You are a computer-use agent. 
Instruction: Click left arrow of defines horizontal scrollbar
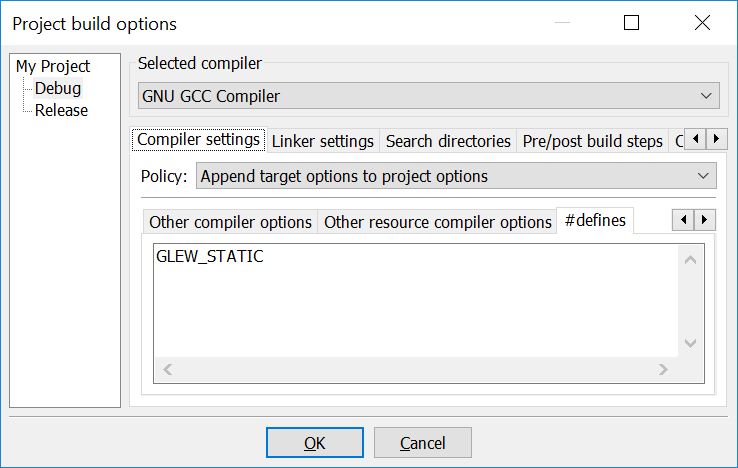(168, 370)
